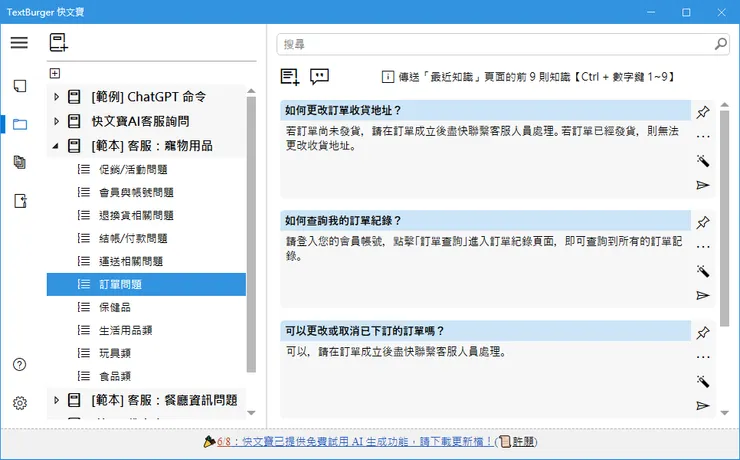Click the search magnifier icon

(721, 44)
